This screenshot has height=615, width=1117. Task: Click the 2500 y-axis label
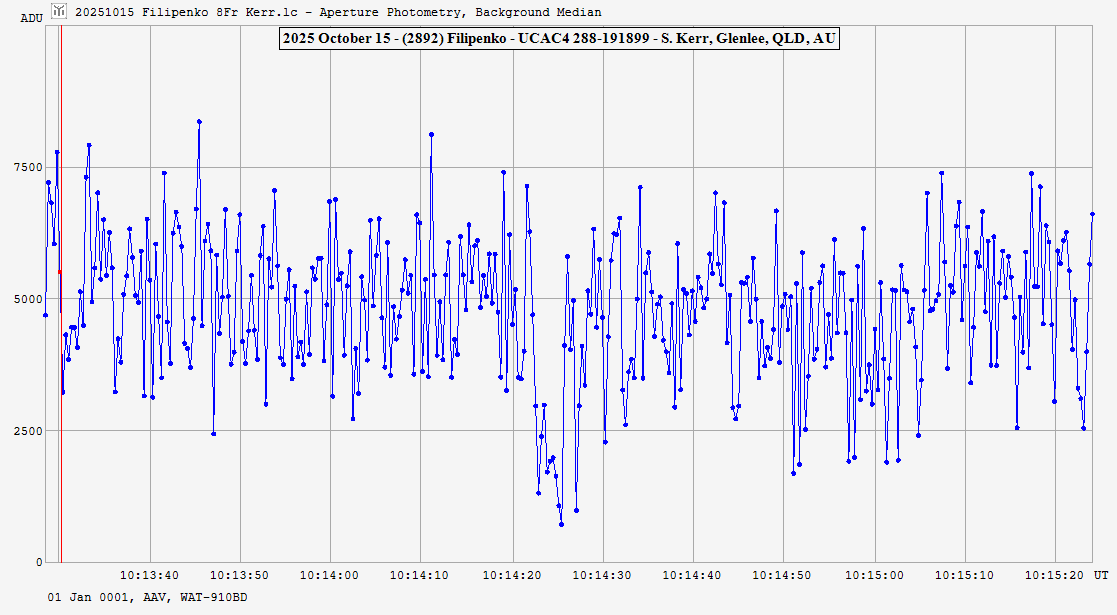coord(25,431)
